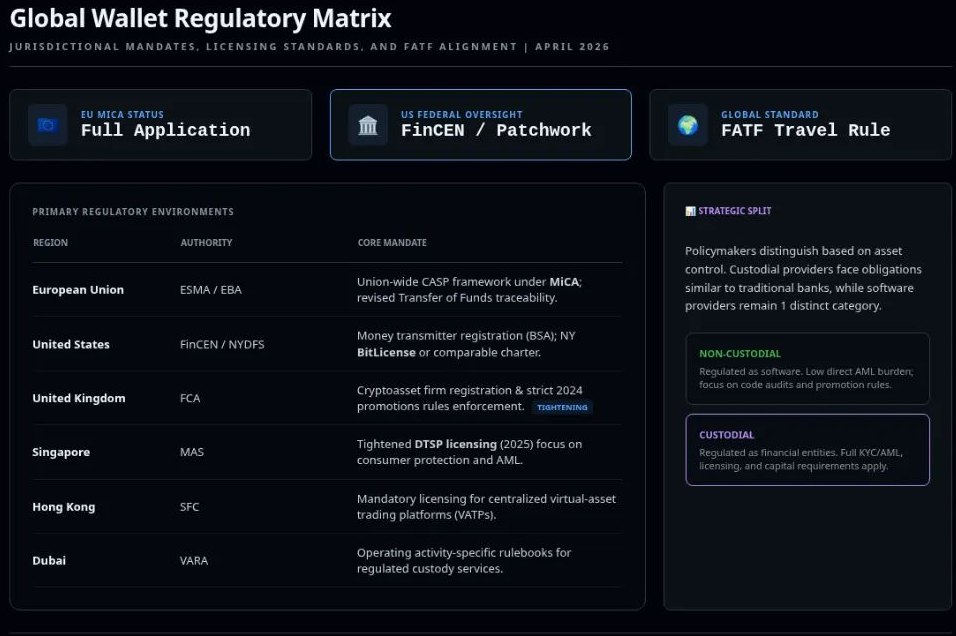Click the TIGHTENING status badge
This screenshot has height=636, width=956.
pos(562,408)
